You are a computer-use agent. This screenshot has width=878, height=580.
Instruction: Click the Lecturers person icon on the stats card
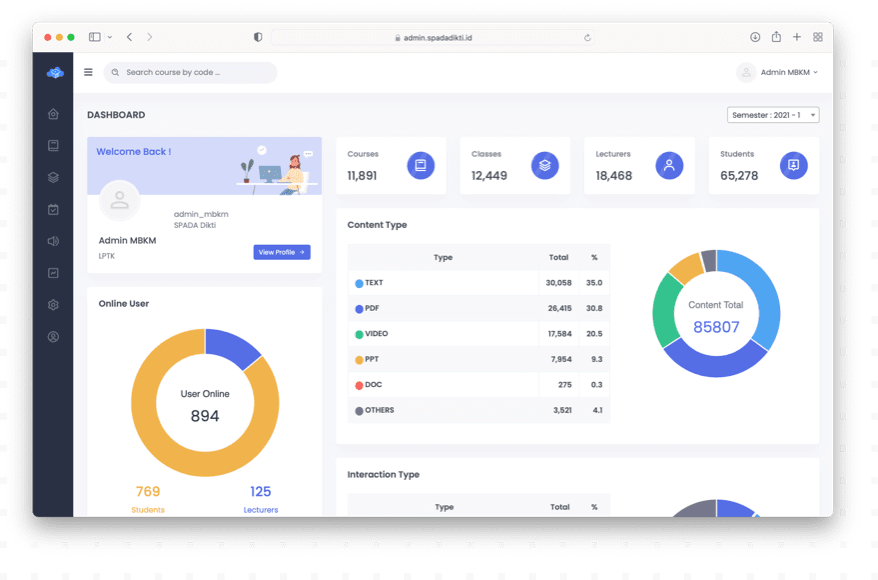click(x=668, y=165)
